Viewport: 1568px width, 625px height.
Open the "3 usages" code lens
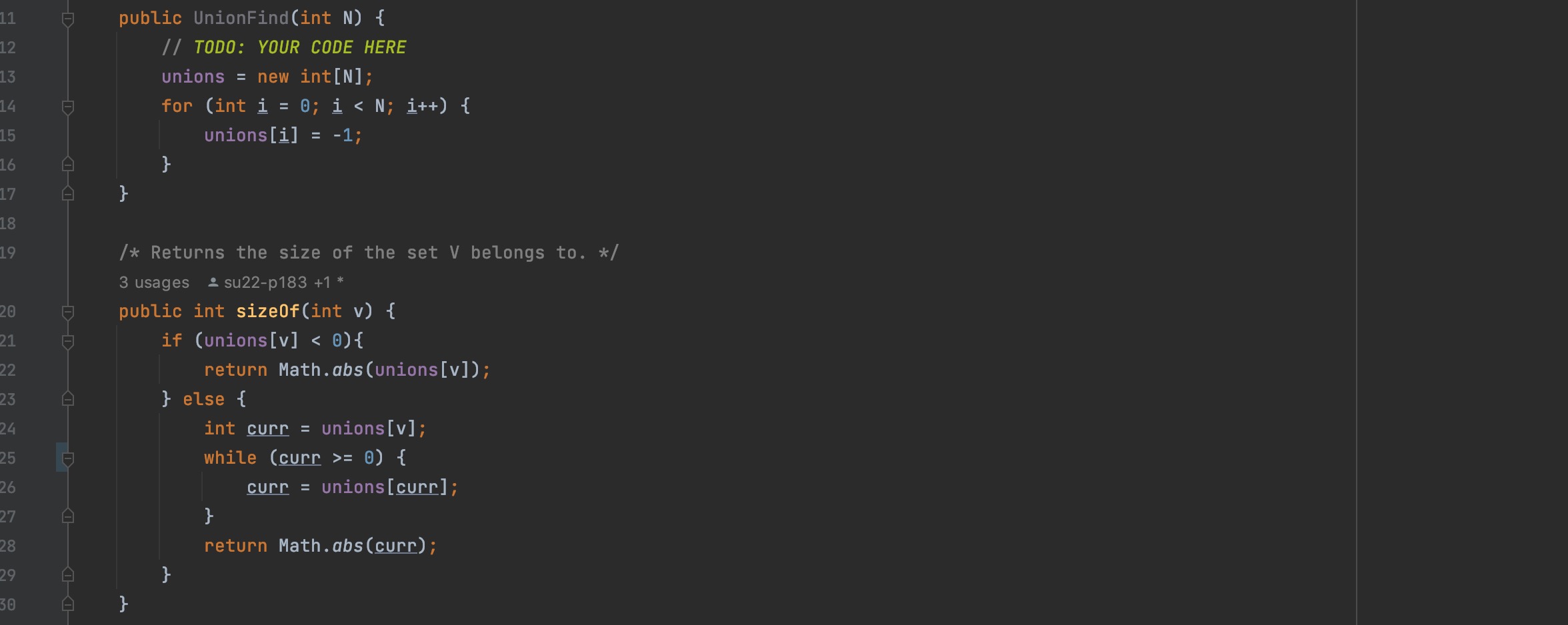(x=154, y=283)
